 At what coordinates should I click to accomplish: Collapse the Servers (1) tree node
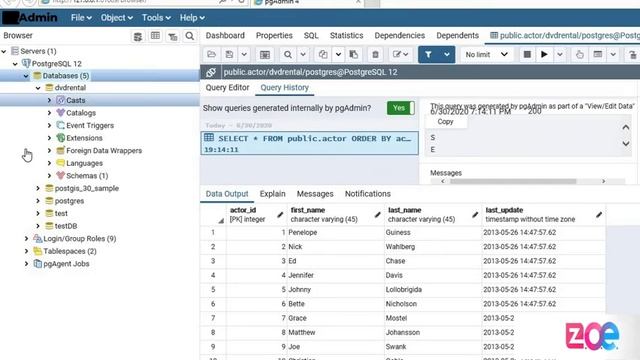point(4,51)
